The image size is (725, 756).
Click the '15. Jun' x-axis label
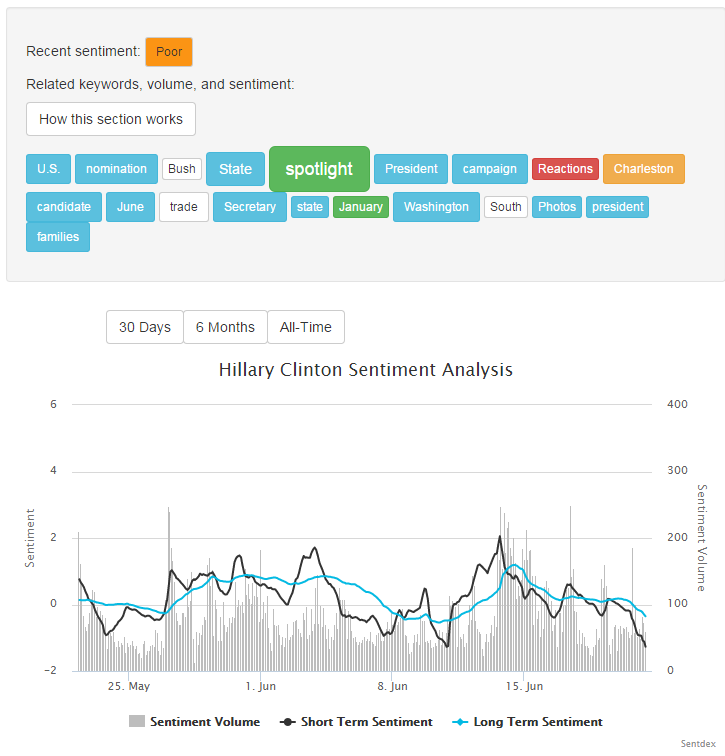click(524, 686)
